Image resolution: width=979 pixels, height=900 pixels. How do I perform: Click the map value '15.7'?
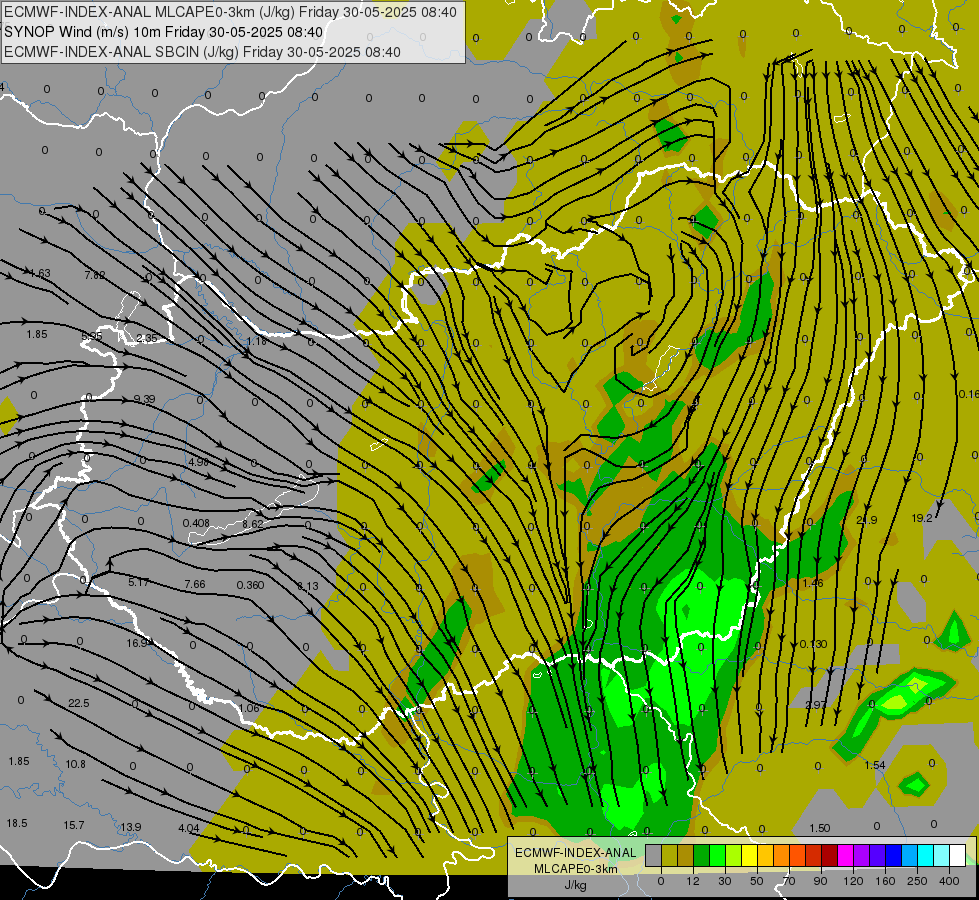[74, 825]
